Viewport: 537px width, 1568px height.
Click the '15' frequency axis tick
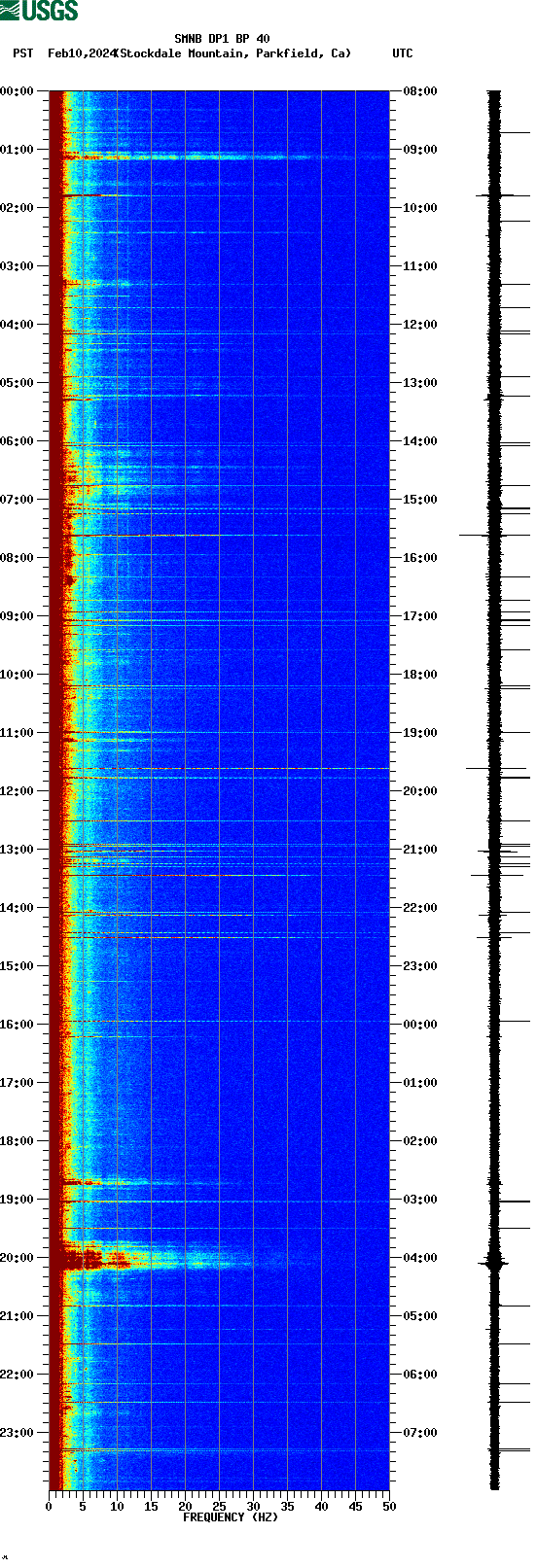[151, 1507]
